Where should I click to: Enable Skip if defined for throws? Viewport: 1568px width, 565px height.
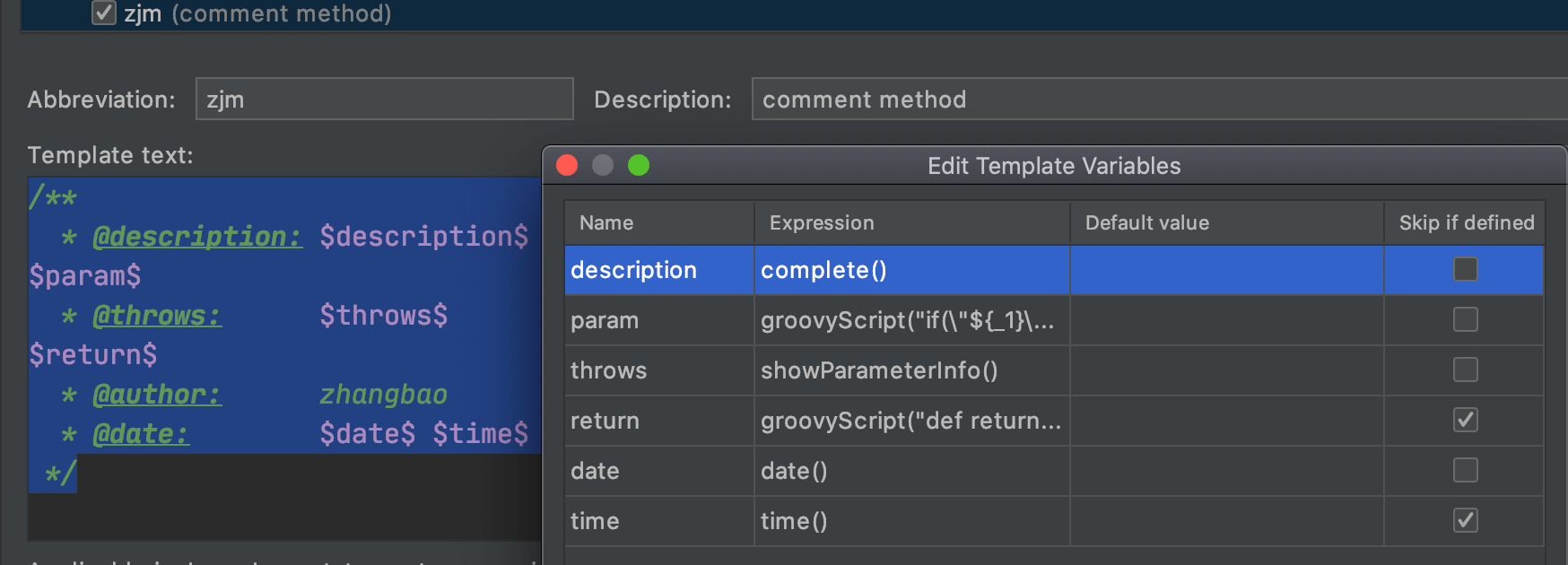click(1465, 369)
